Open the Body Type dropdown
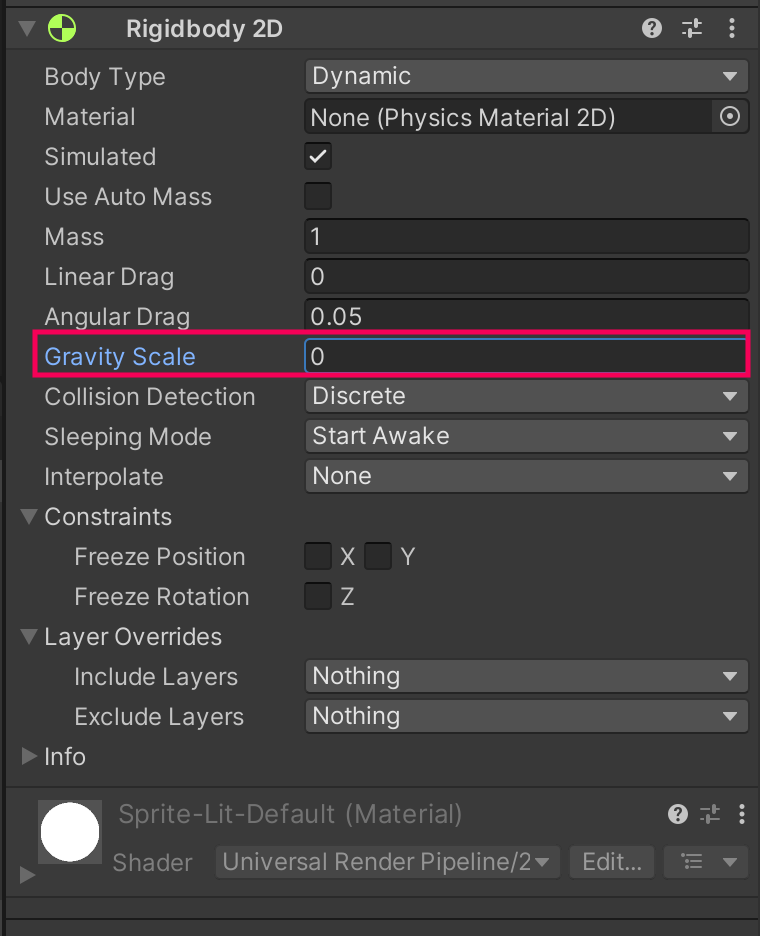The image size is (760, 936). coord(525,76)
